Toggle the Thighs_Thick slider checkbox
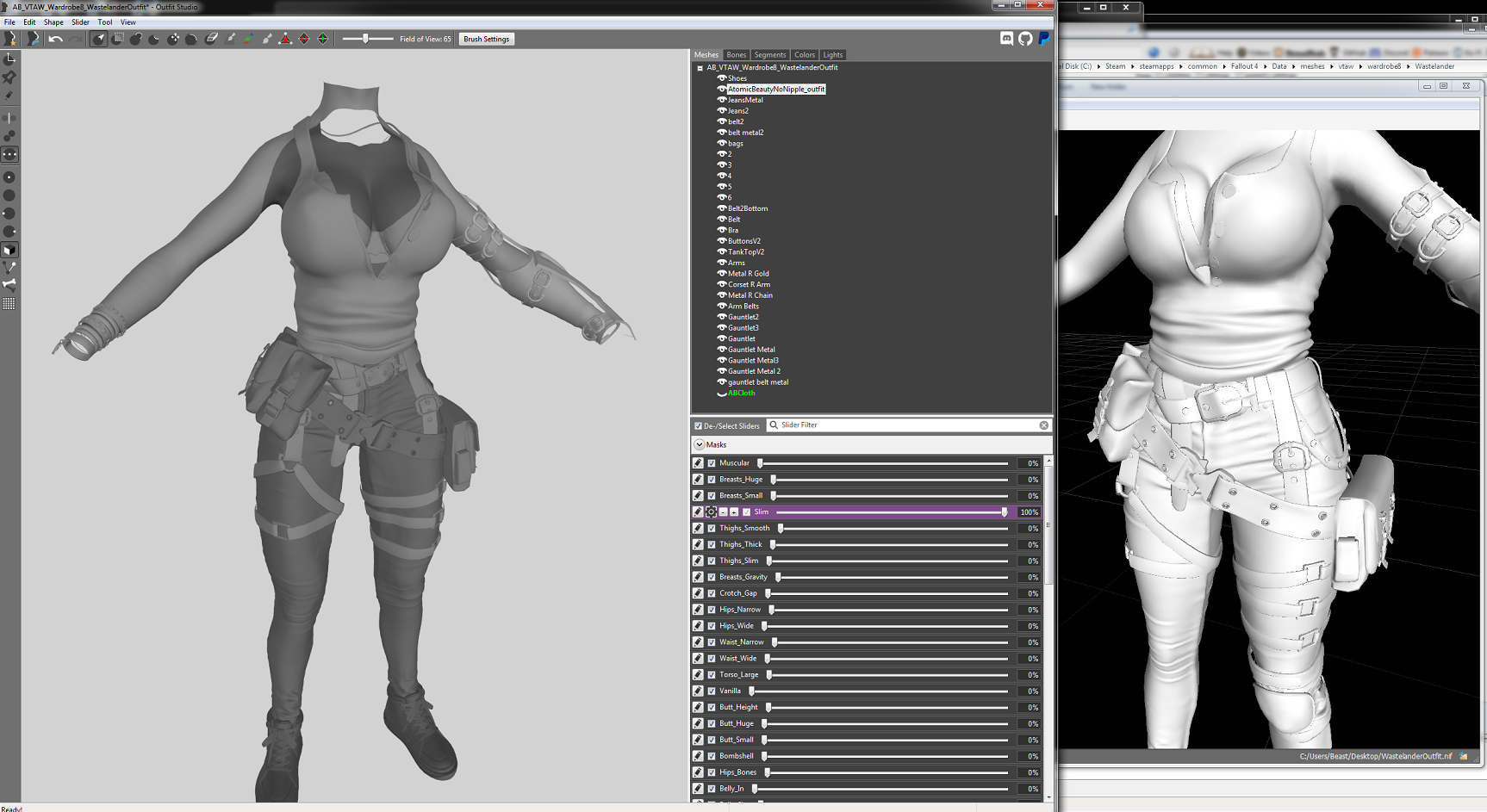Screen dimensions: 1487x812 coord(712,544)
